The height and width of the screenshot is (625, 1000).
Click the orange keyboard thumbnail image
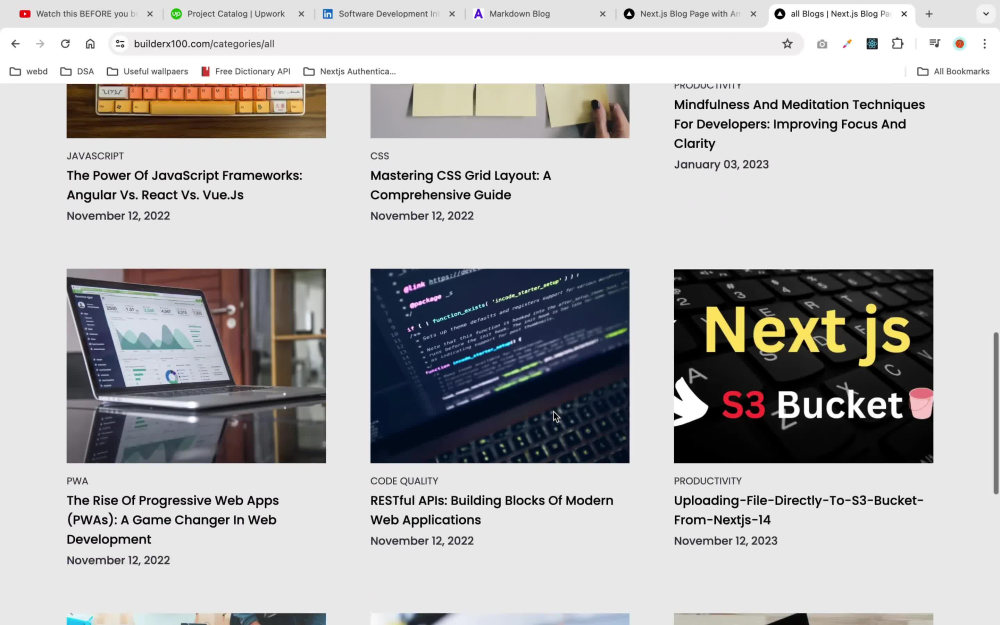[x=196, y=110]
